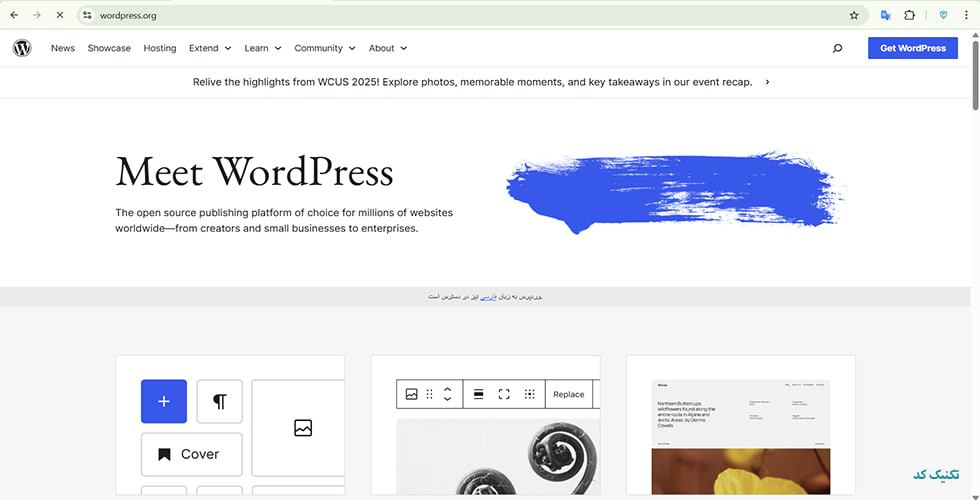Expand the Community menu

point(325,48)
